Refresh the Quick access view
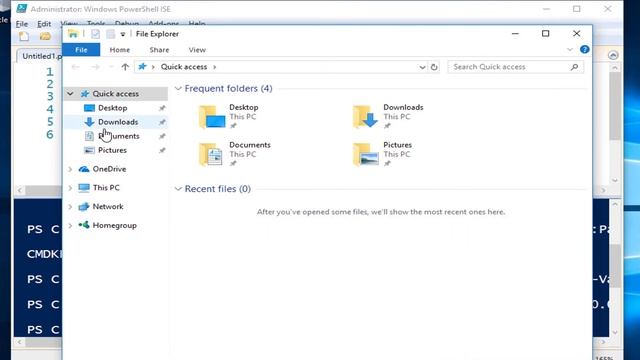This screenshot has height=360, width=640. [434, 67]
